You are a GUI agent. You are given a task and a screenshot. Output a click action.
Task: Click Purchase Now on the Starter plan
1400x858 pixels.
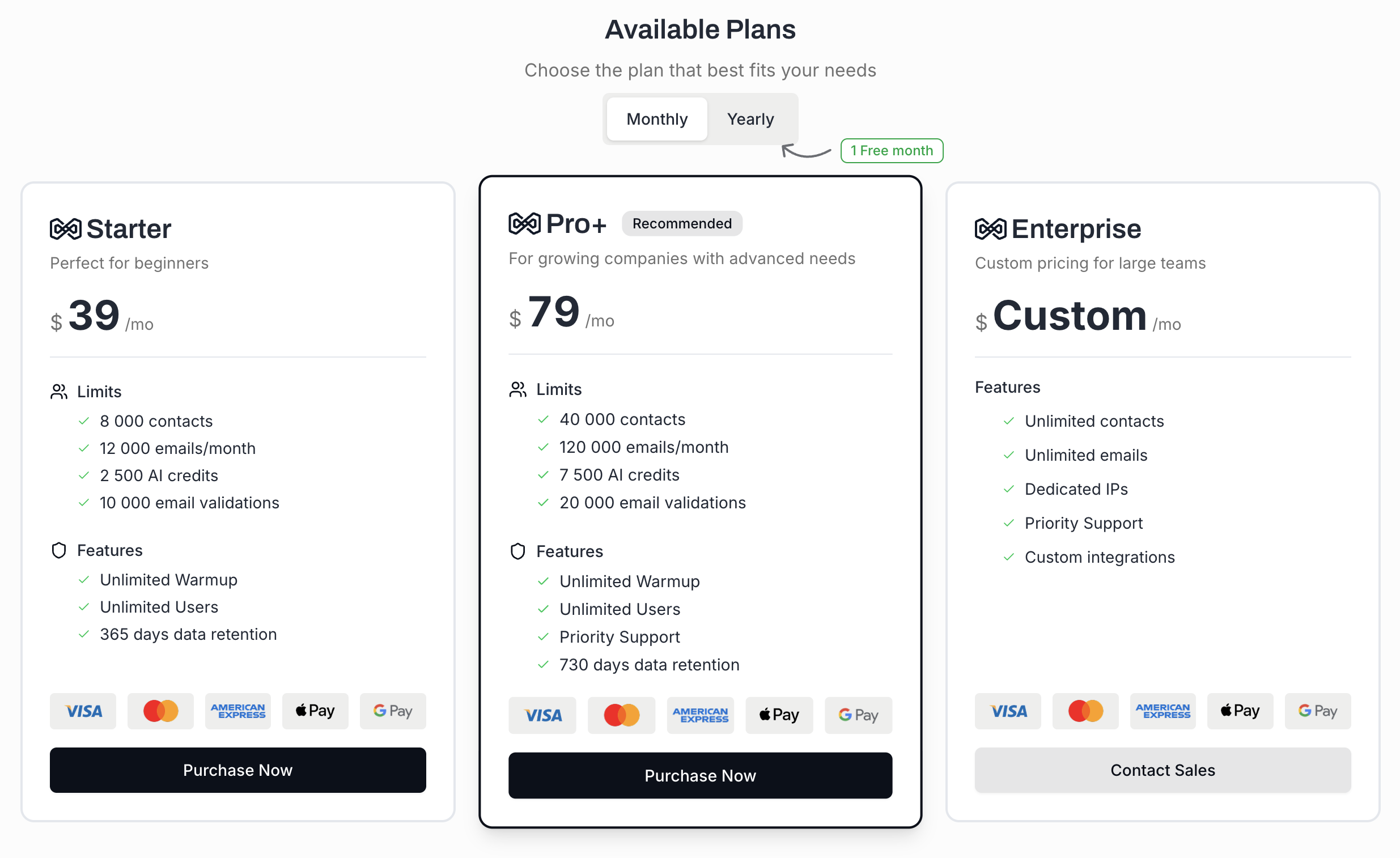coord(237,770)
